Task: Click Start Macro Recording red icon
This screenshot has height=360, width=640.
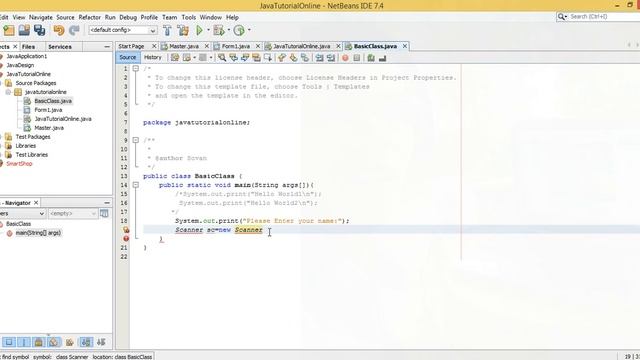Action: coord(345,58)
